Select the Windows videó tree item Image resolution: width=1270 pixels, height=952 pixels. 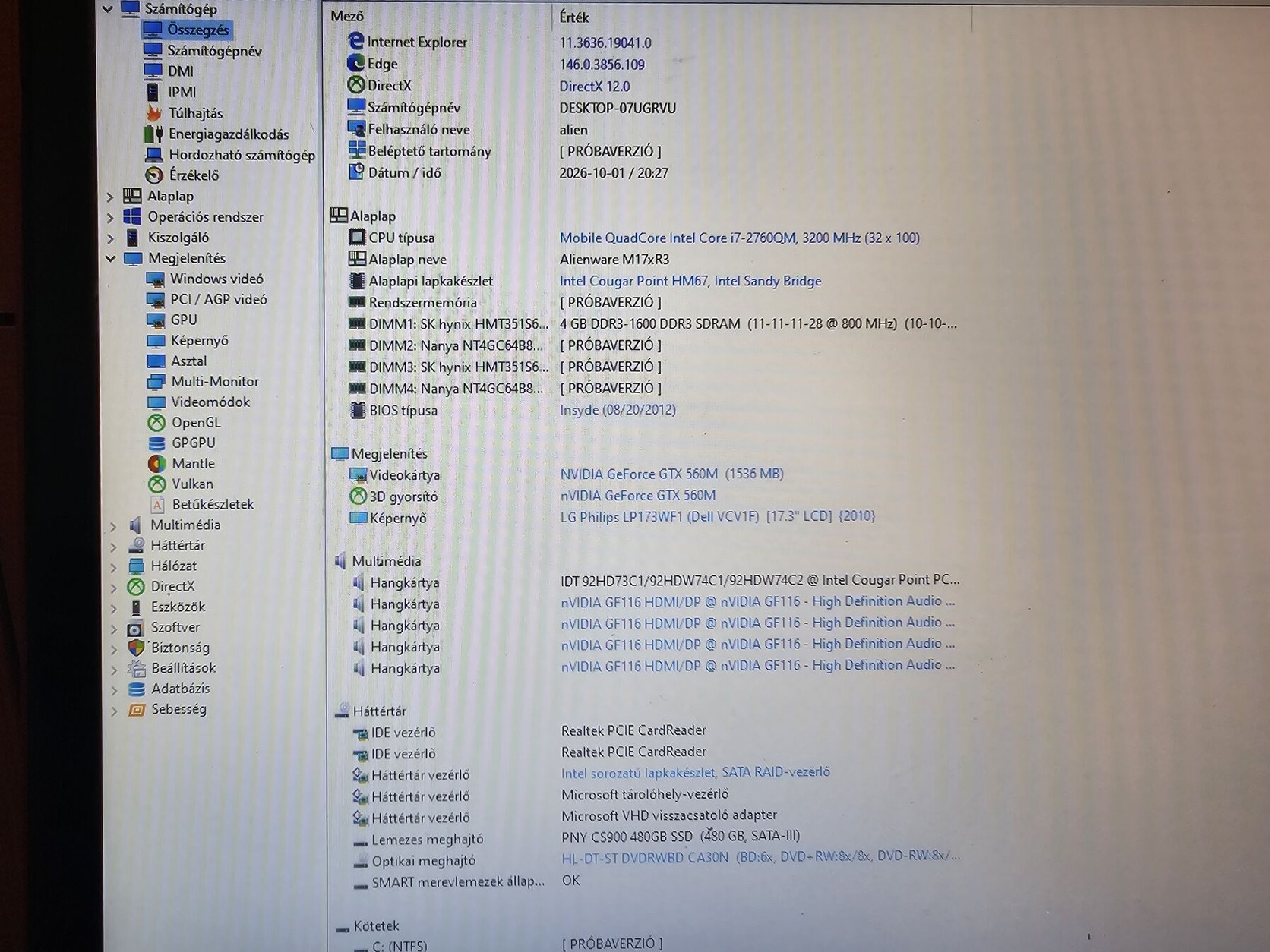[x=216, y=279]
